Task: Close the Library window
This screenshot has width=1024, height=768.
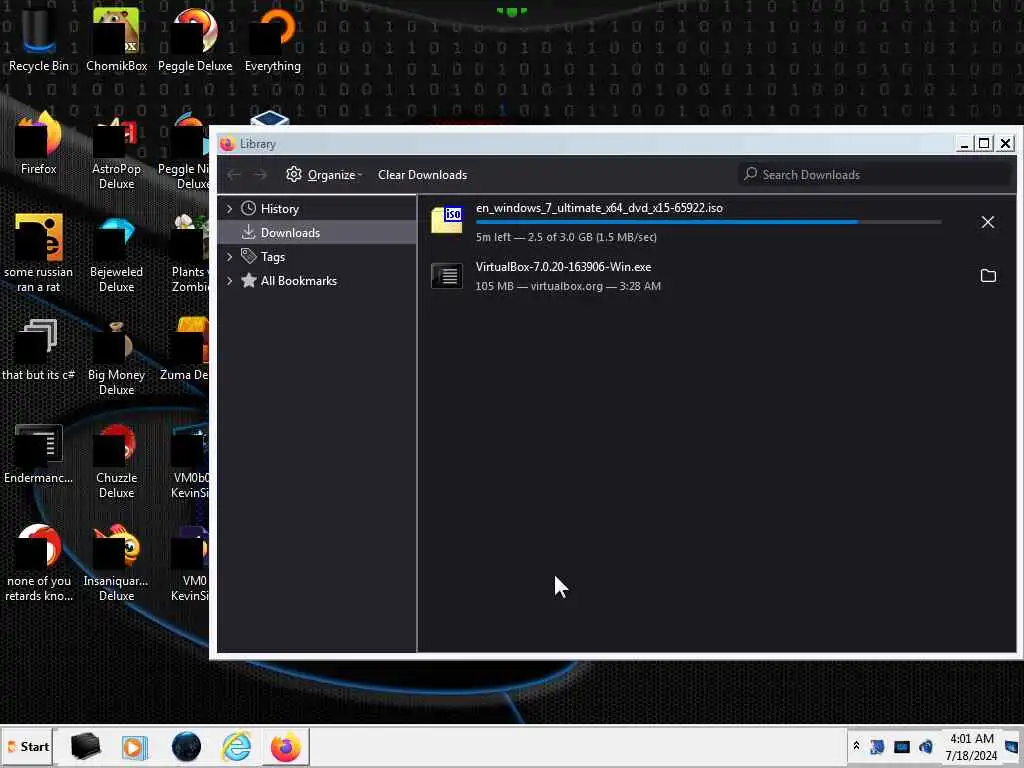Action: (1005, 144)
